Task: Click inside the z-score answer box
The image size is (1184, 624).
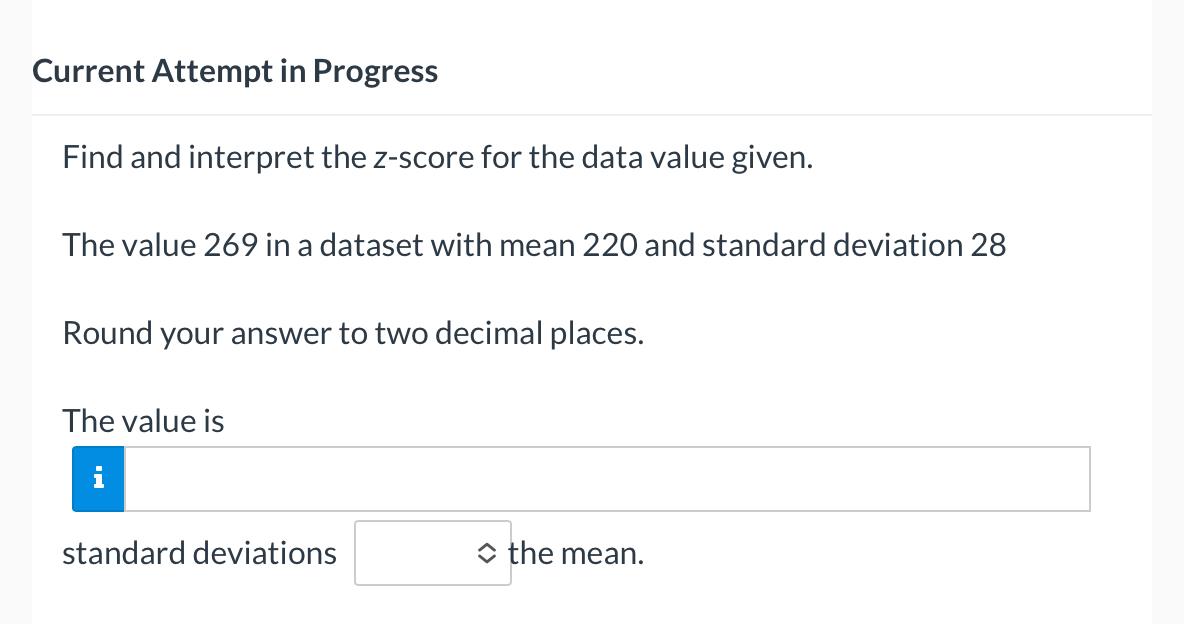Action: click(x=600, y=479)
